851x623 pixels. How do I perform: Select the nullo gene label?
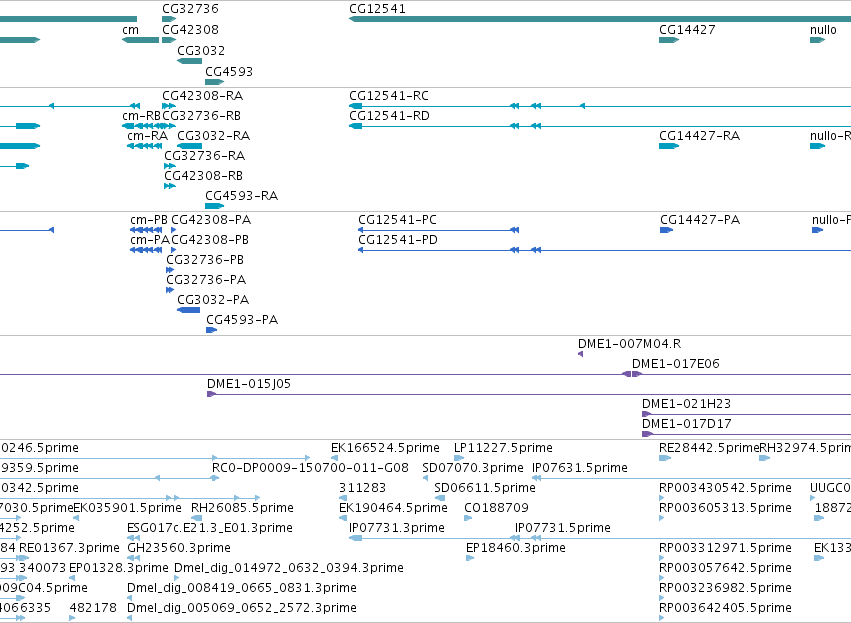[x=823, y=30]
